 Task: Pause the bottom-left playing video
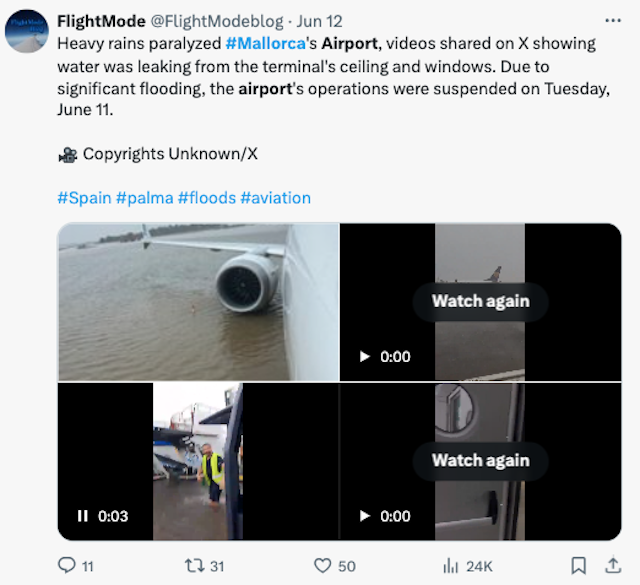click(83, 516)
